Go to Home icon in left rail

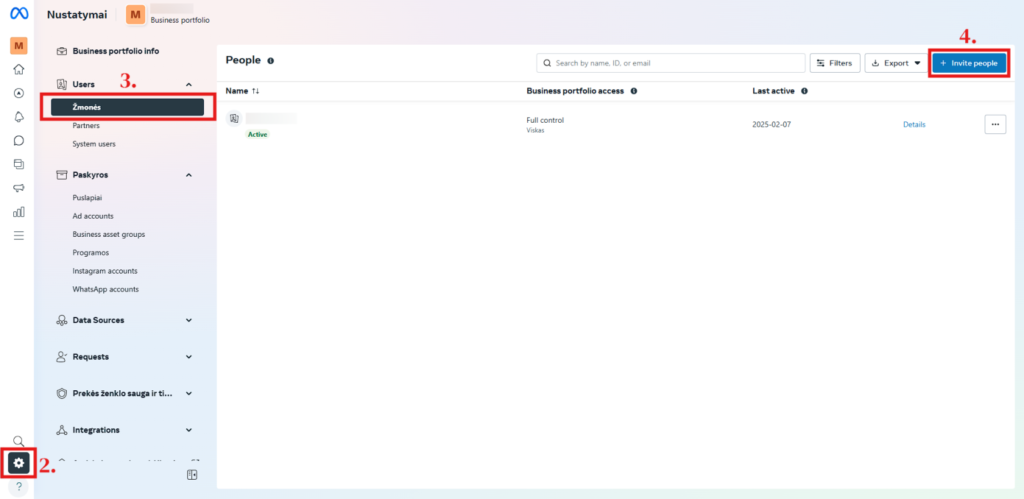tap(19, 69)
